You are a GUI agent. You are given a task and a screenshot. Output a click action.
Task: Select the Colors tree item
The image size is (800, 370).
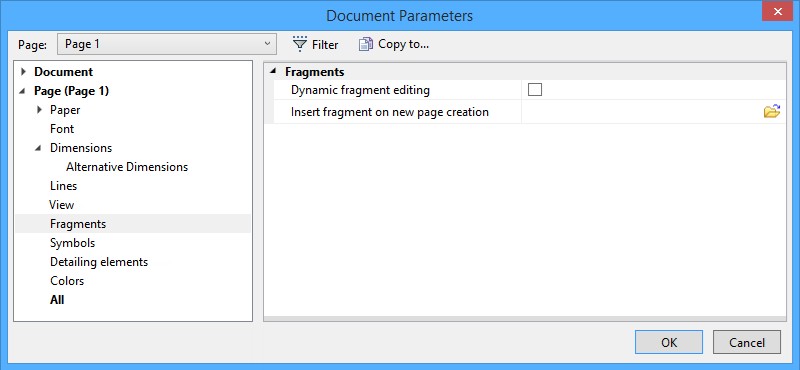(67, 281)
